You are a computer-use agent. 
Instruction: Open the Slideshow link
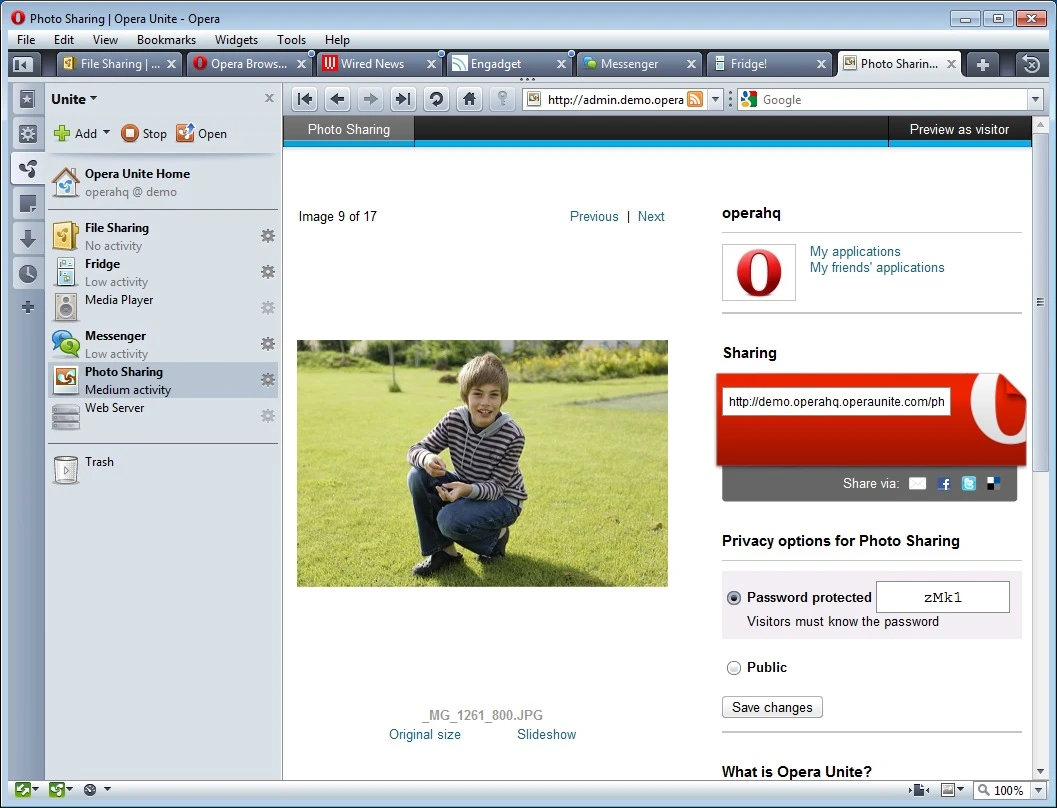547,735
